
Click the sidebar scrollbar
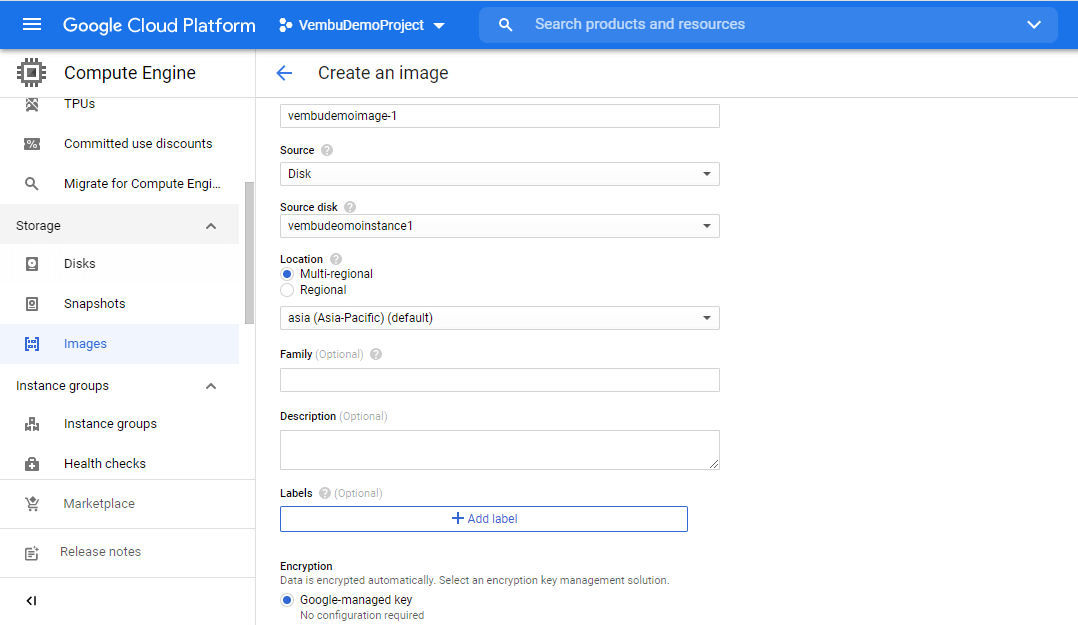click(x=250, y=253)
